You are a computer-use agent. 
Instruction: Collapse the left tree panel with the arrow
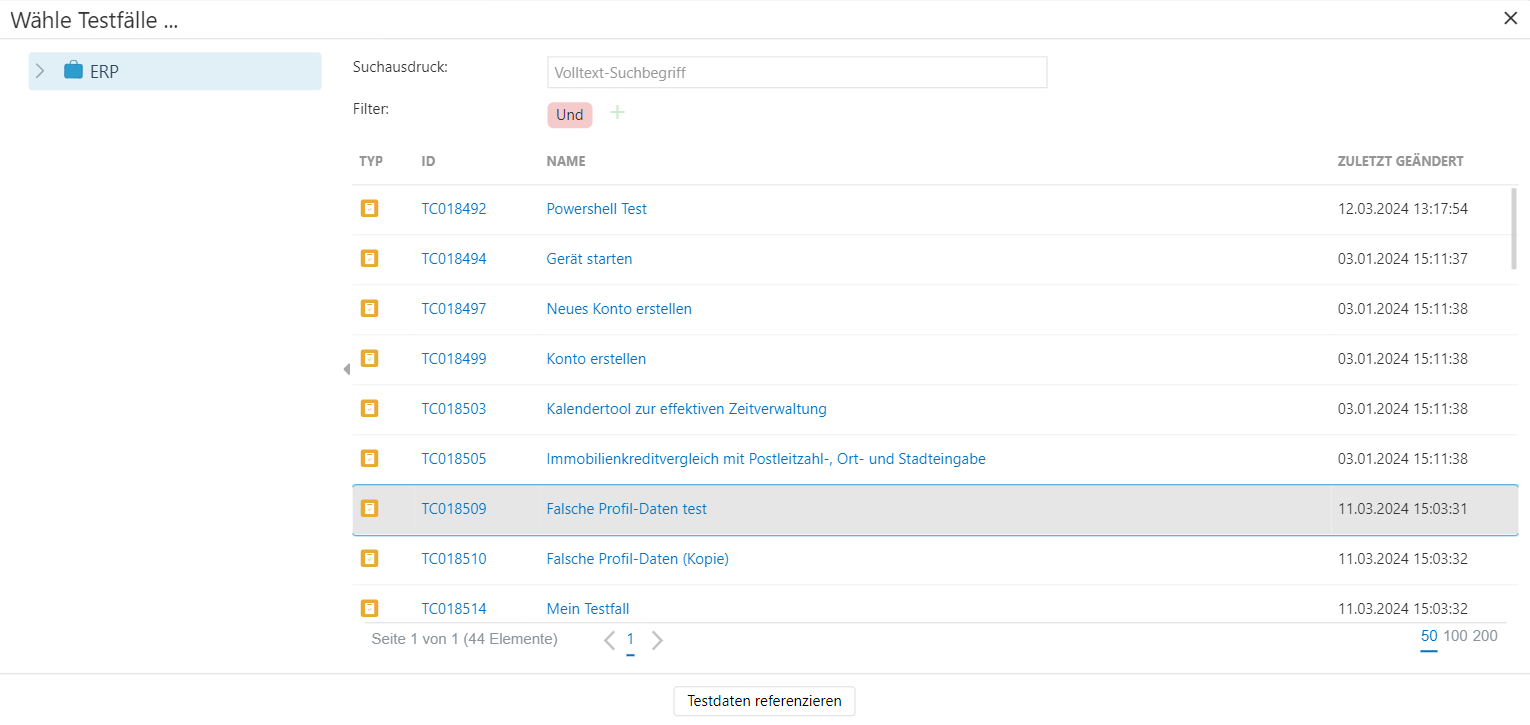(x=346, y=370)
